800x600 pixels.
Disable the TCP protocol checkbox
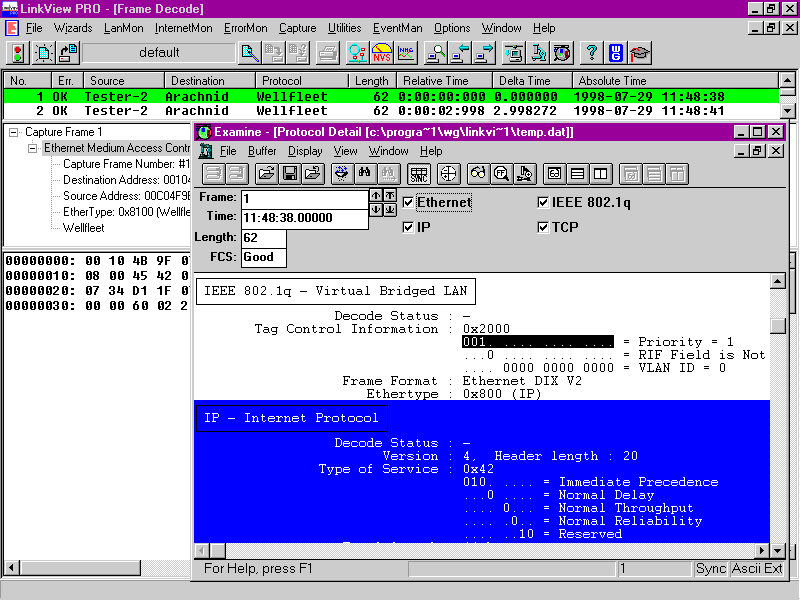pyautogui.click(x=543, y=228)
